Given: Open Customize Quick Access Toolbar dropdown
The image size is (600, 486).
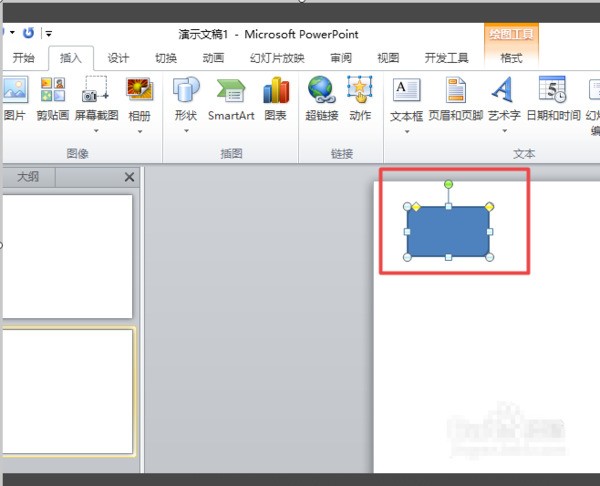Looking at the screenshot, I should coord(49,33).
